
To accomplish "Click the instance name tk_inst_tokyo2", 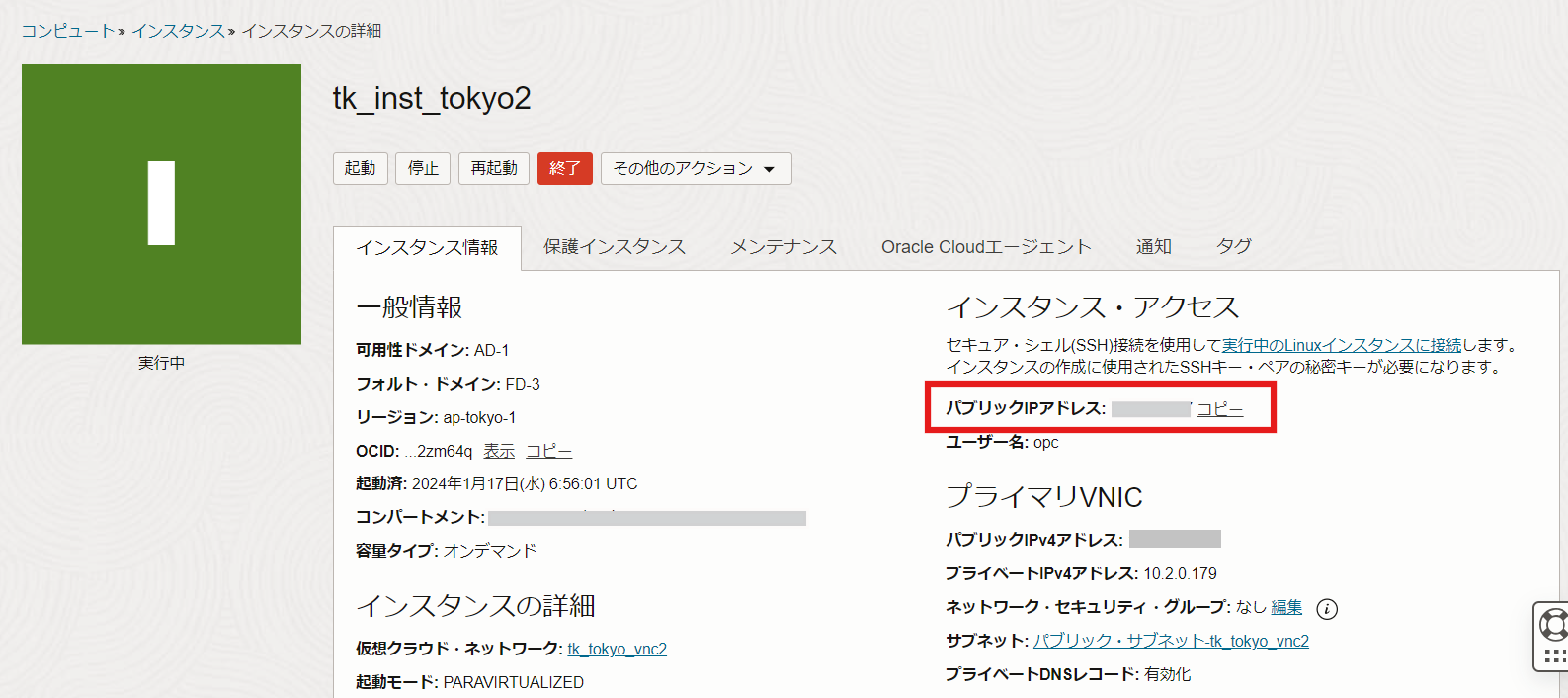I will coord(432,98).
